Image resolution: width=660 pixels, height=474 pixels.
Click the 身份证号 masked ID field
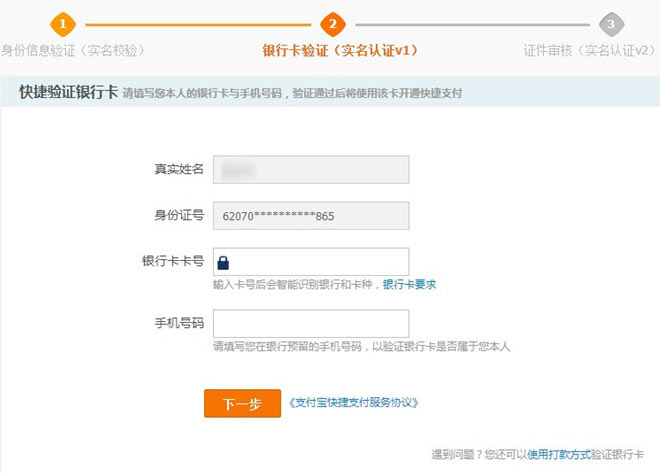pos(311,216)
